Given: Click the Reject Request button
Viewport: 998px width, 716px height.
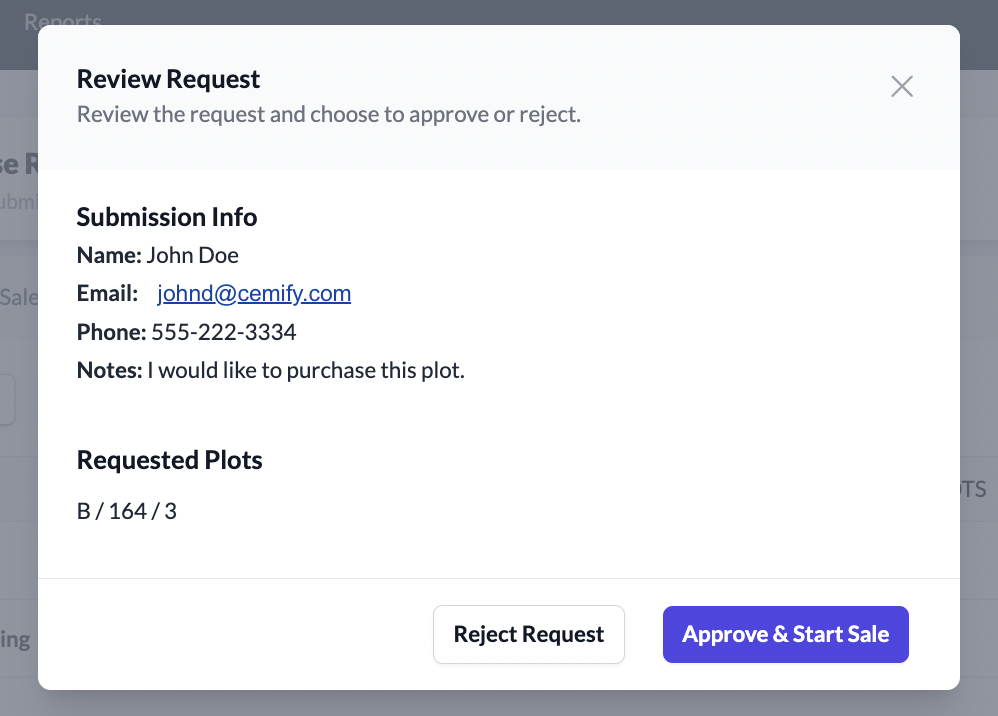Looking at the screenshot, I should pyautogui.click(x=528, y=634).
